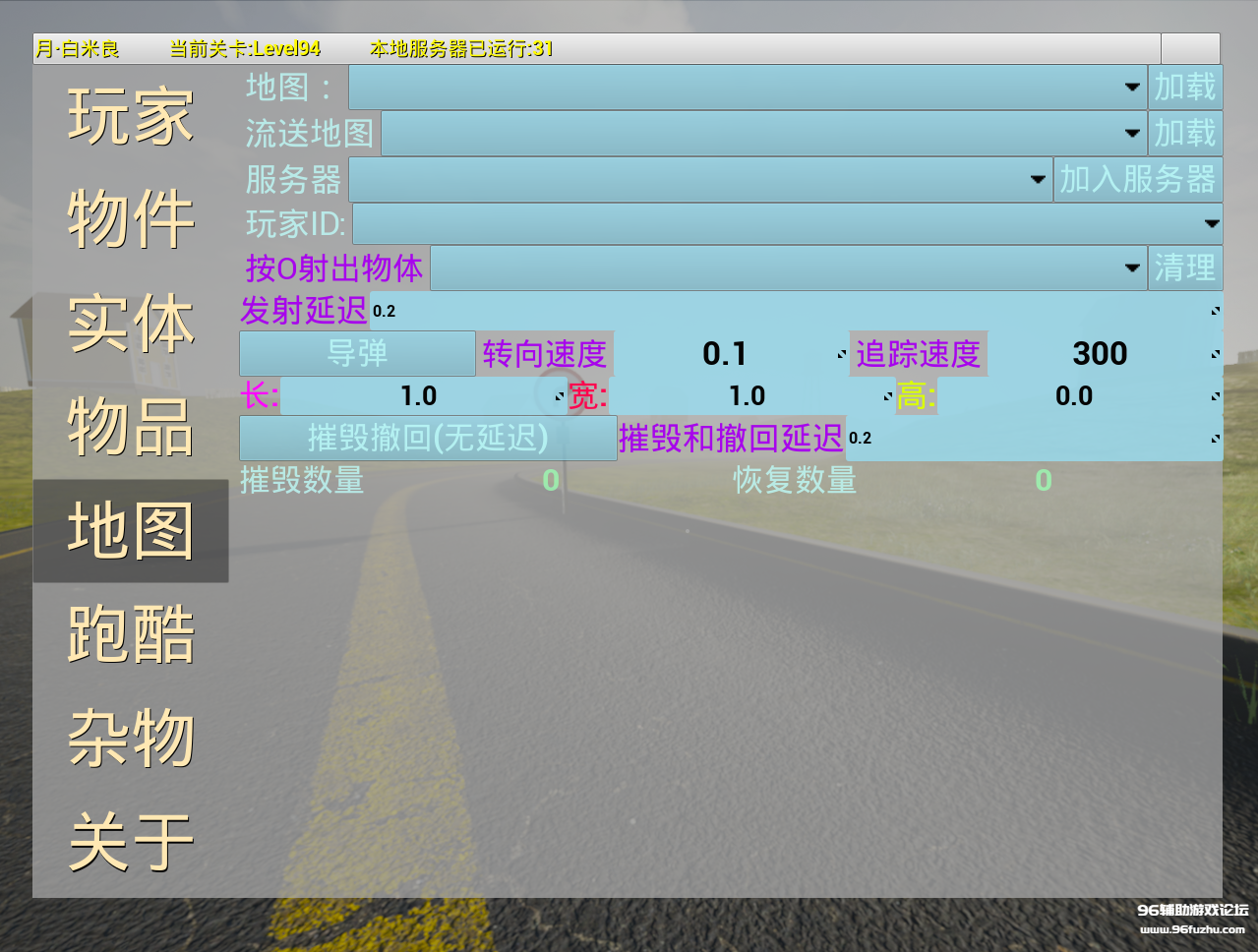Click the 加入服务器 button

(1138, 179)
